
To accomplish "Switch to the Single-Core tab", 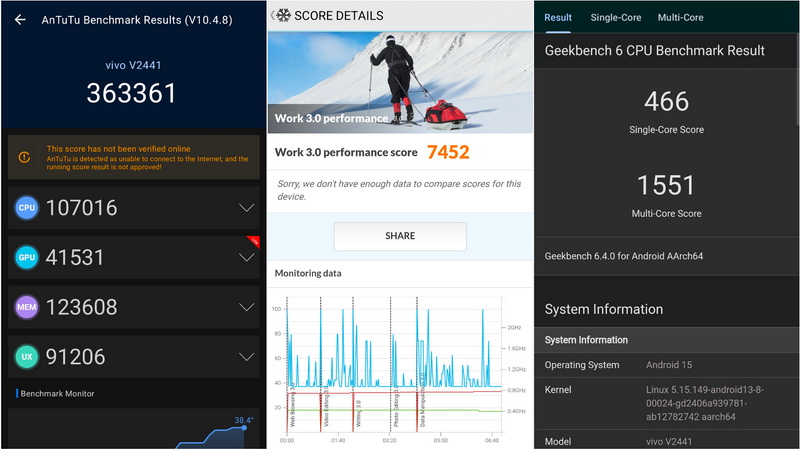I will pos(615,17).
